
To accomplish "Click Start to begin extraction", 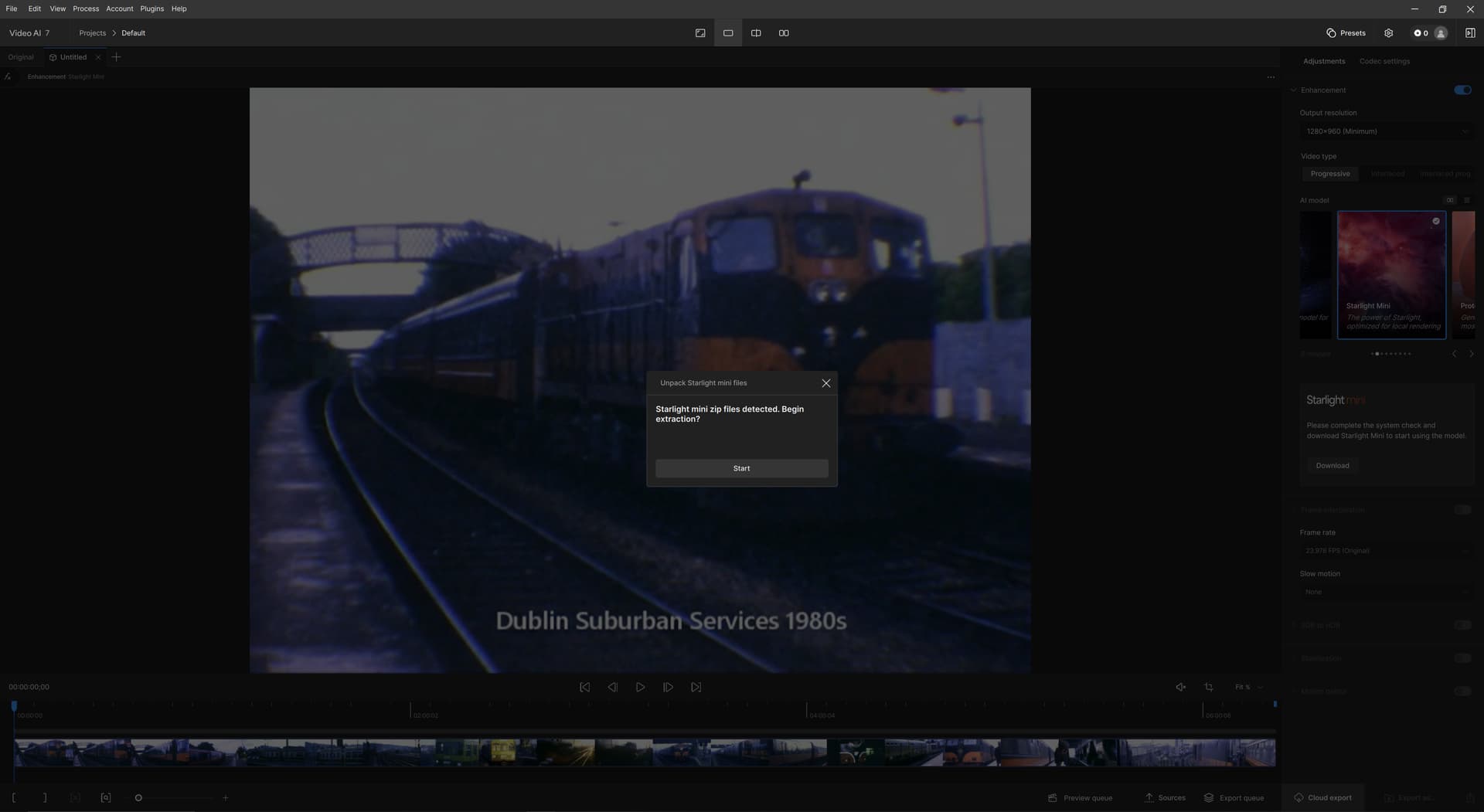I will (741, 468).
